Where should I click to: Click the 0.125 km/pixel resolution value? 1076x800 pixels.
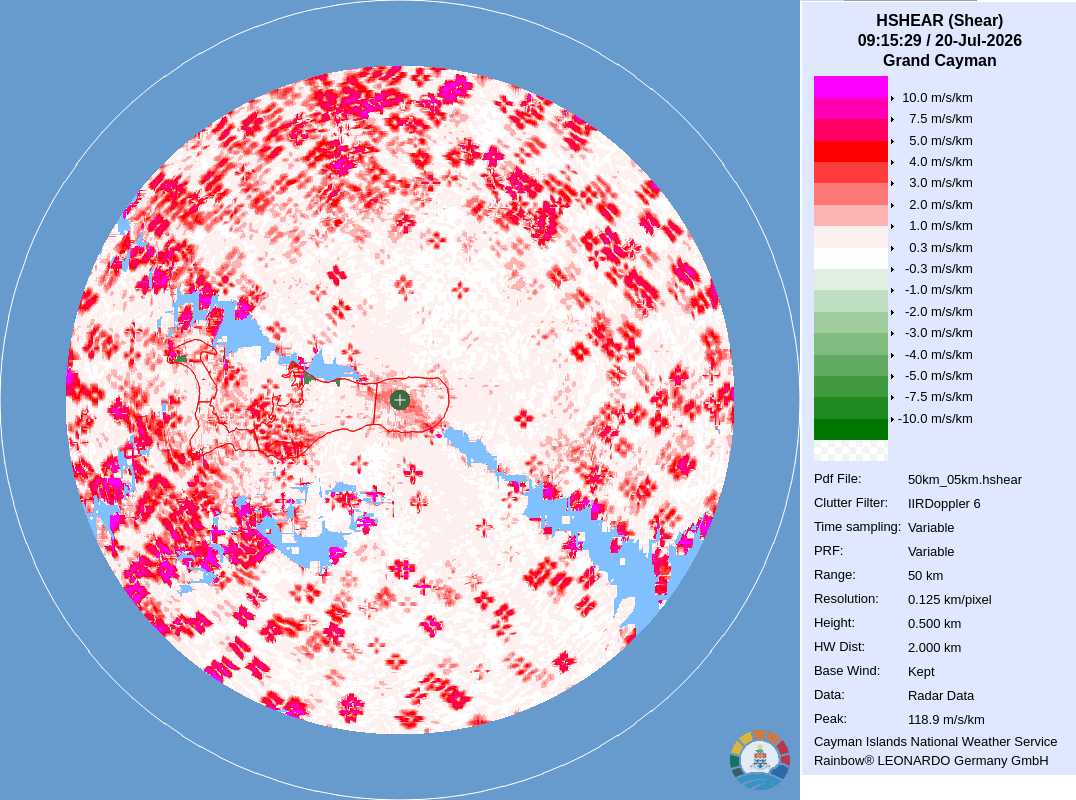coord(949,600)
